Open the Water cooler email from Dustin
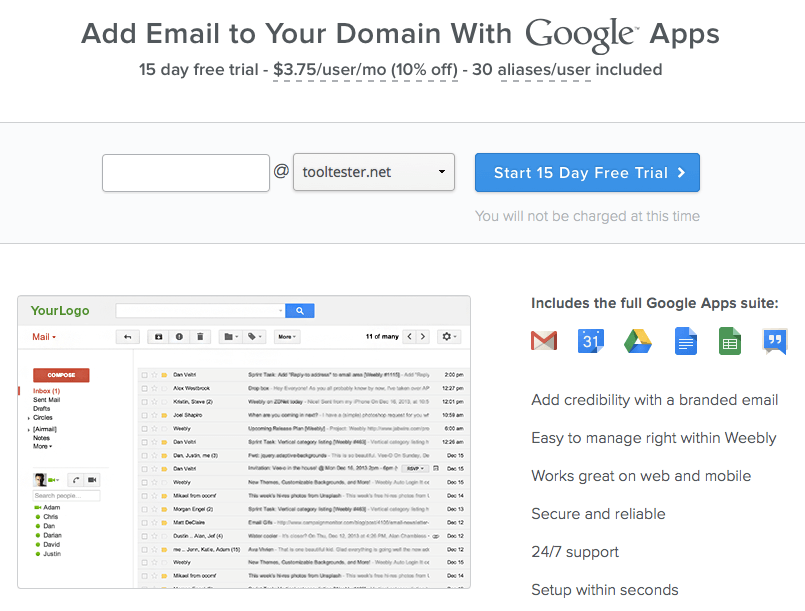Screen dimensions: 805x611 click(x=303, y=537)
